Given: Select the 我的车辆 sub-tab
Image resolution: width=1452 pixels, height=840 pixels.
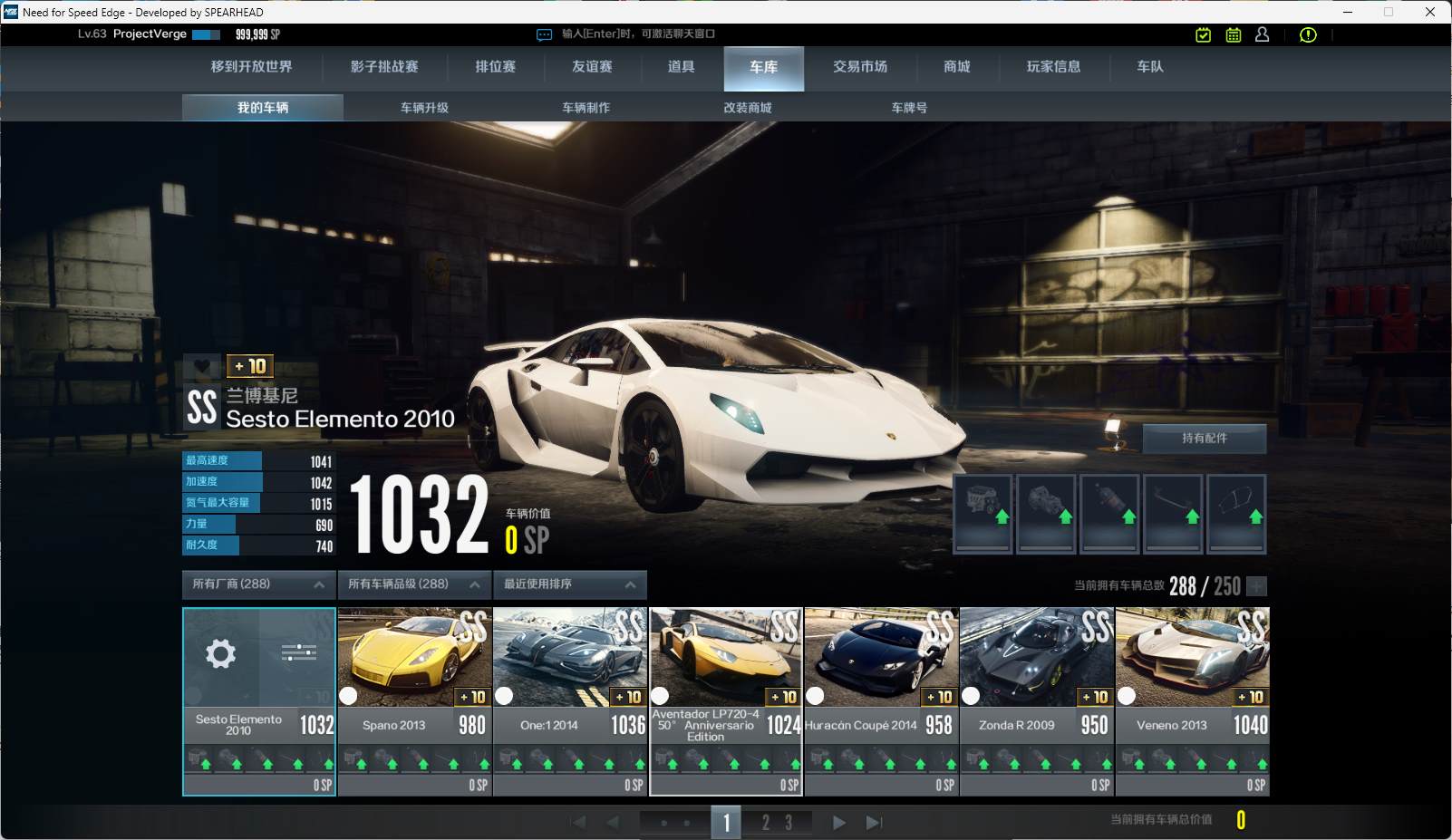Looking at the screenshot, I should point(263,108).
